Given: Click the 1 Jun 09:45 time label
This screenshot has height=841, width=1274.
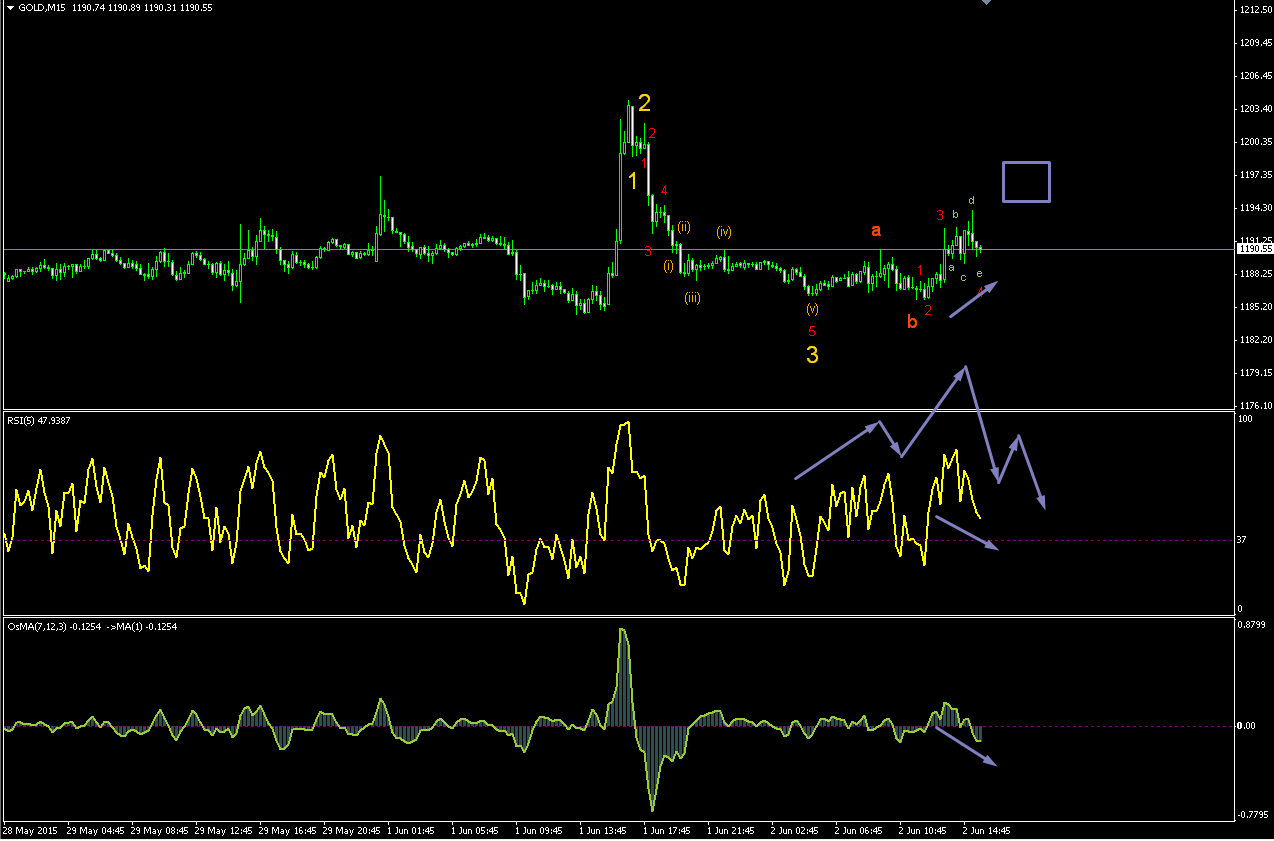Looking at the screenshot, I should coord(538,831).
